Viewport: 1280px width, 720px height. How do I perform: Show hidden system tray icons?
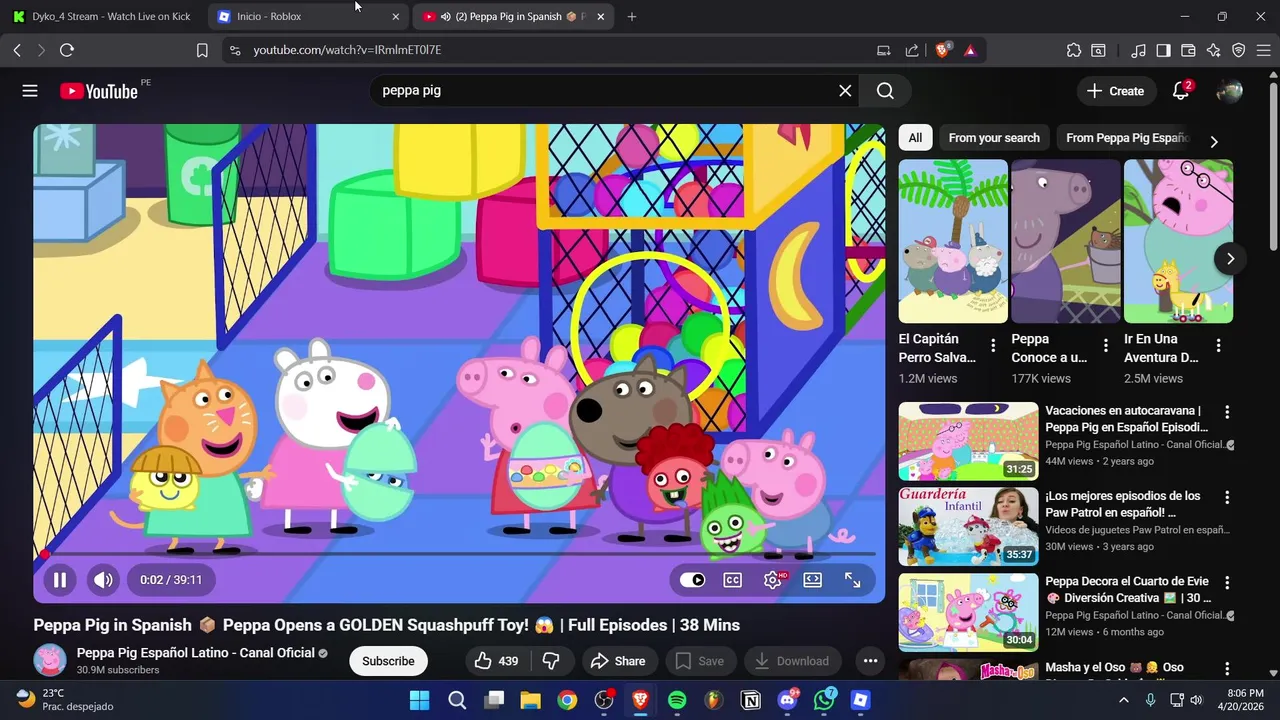1123,700
